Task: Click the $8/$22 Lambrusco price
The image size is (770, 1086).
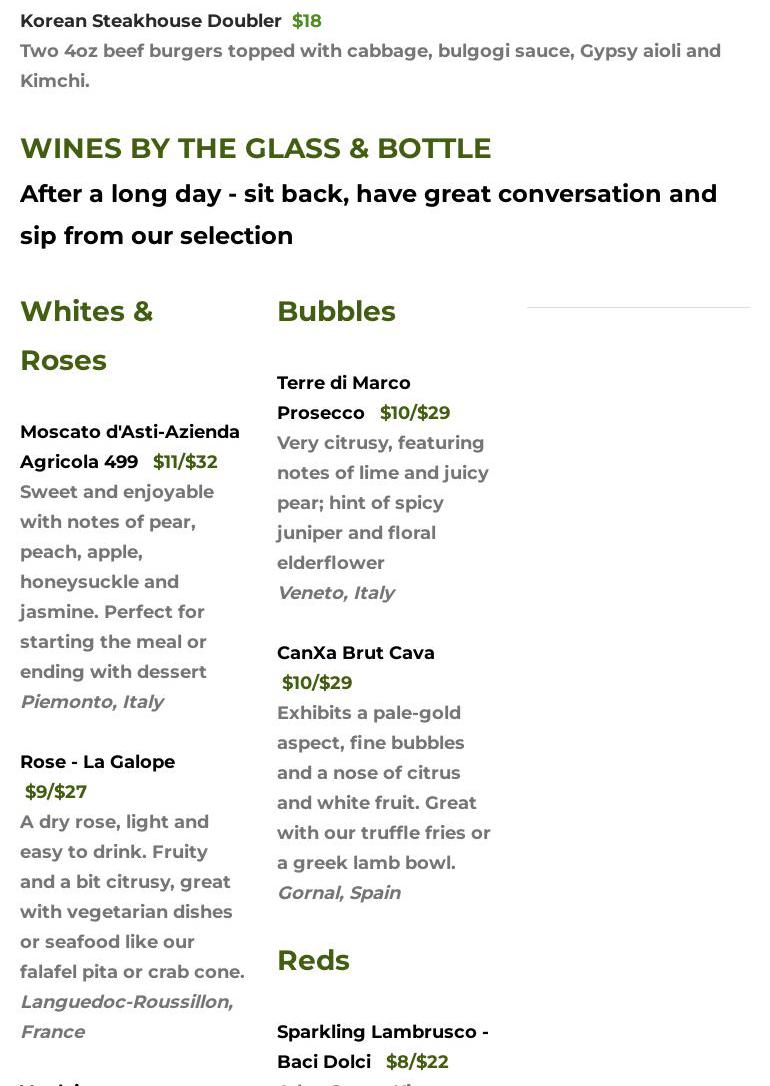Action: 416,1062
